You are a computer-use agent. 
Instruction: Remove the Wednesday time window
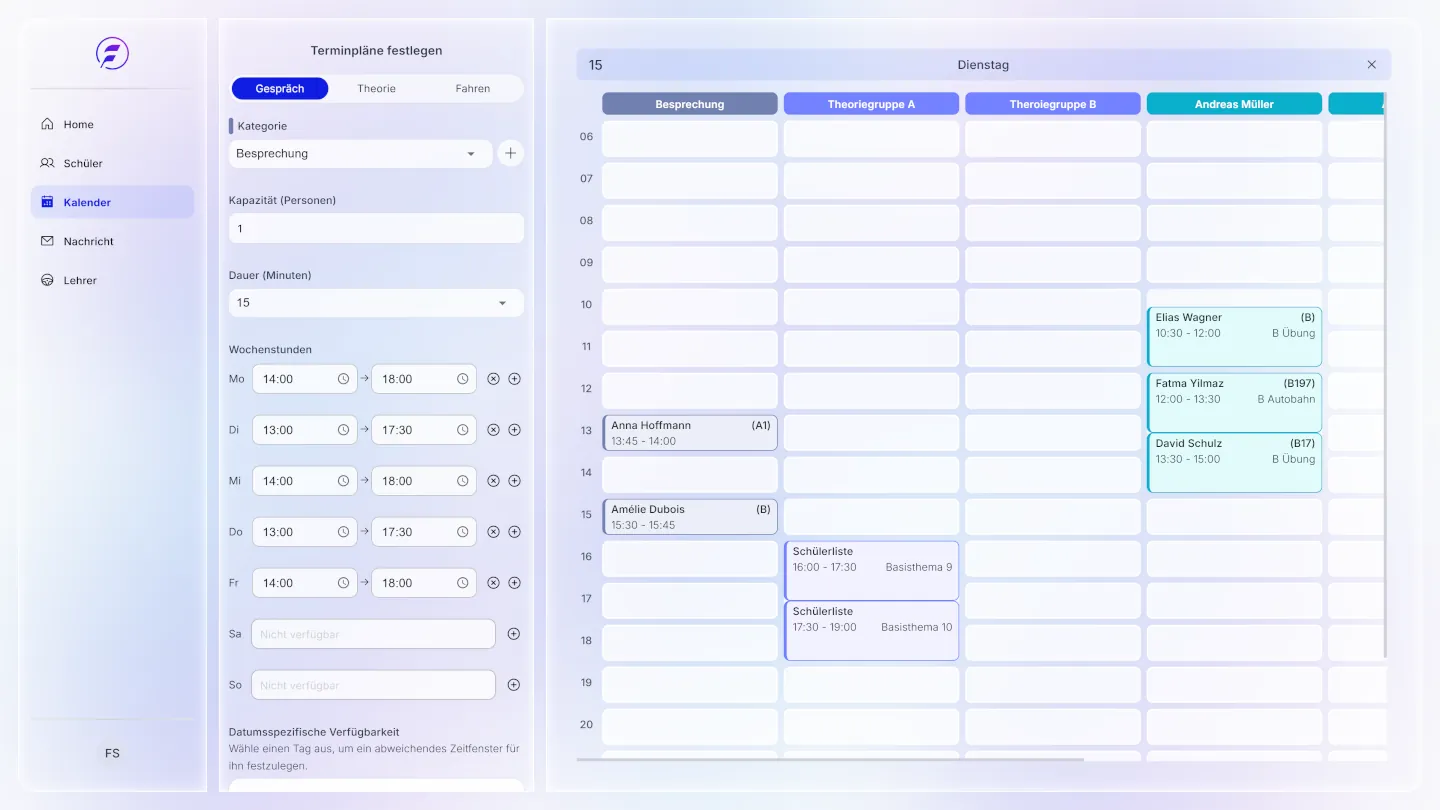point(493,481)
